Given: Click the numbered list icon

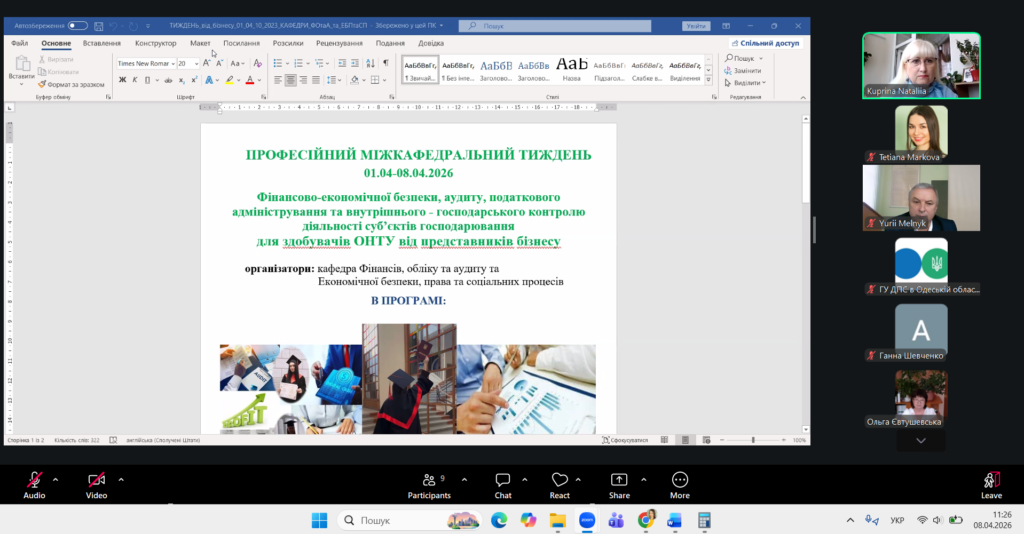Looking at the screenshot, I should (298, 63).
